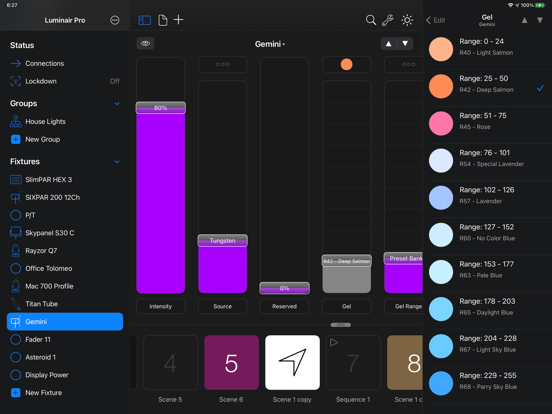Click the Tungsten Source fader handle
This screenshot has height=414, width=552.
[222, 240]
